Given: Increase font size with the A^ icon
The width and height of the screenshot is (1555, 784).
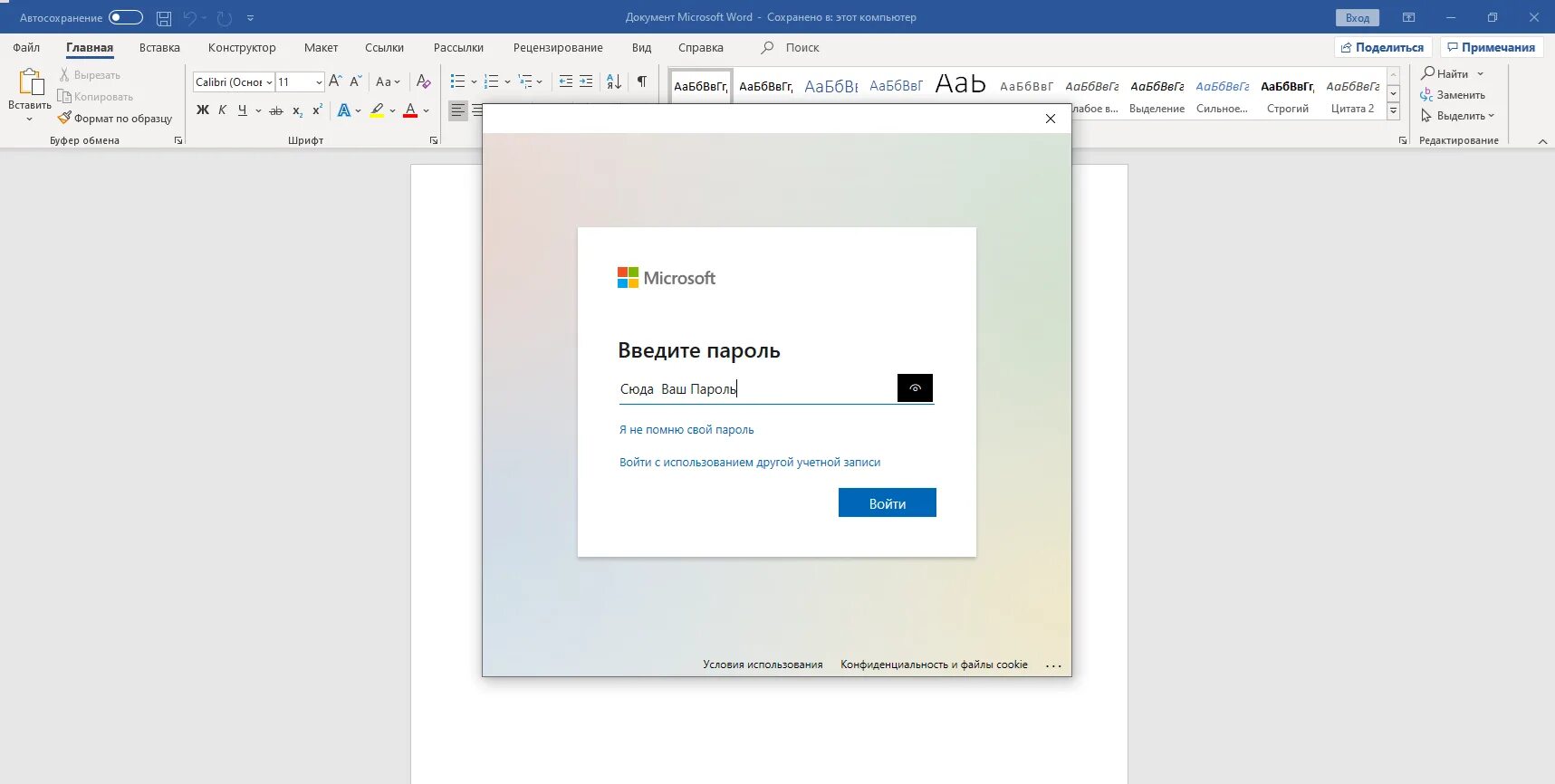Looking at the screenshot, I should click(335, 81).
